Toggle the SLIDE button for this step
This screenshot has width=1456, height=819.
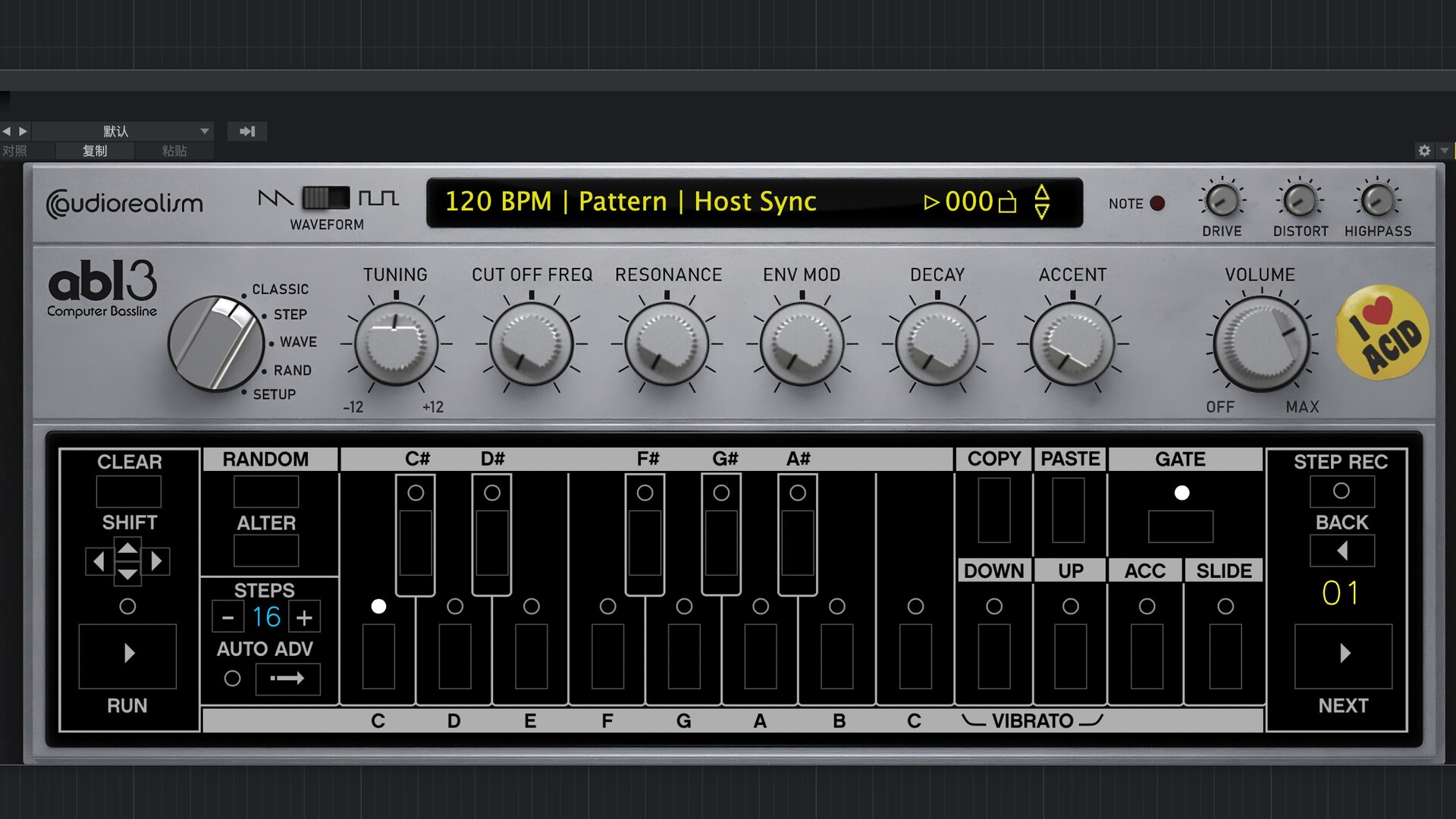point(1225,655)
